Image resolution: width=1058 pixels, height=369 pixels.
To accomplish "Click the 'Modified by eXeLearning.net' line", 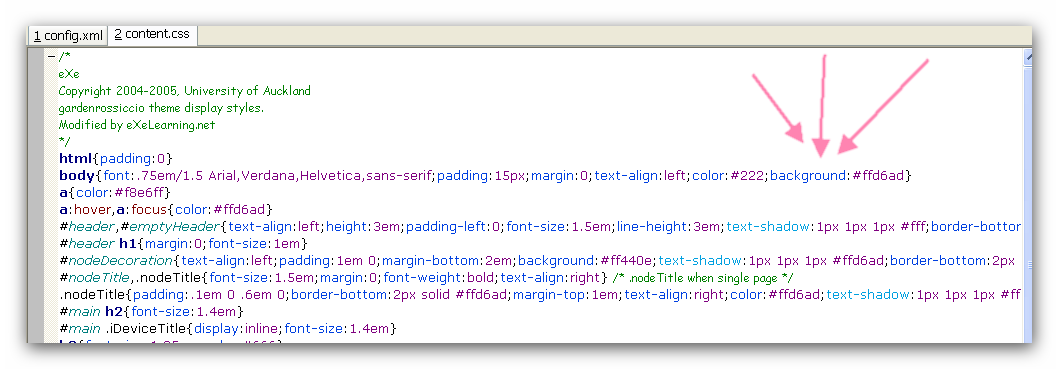I will [137, 125].
